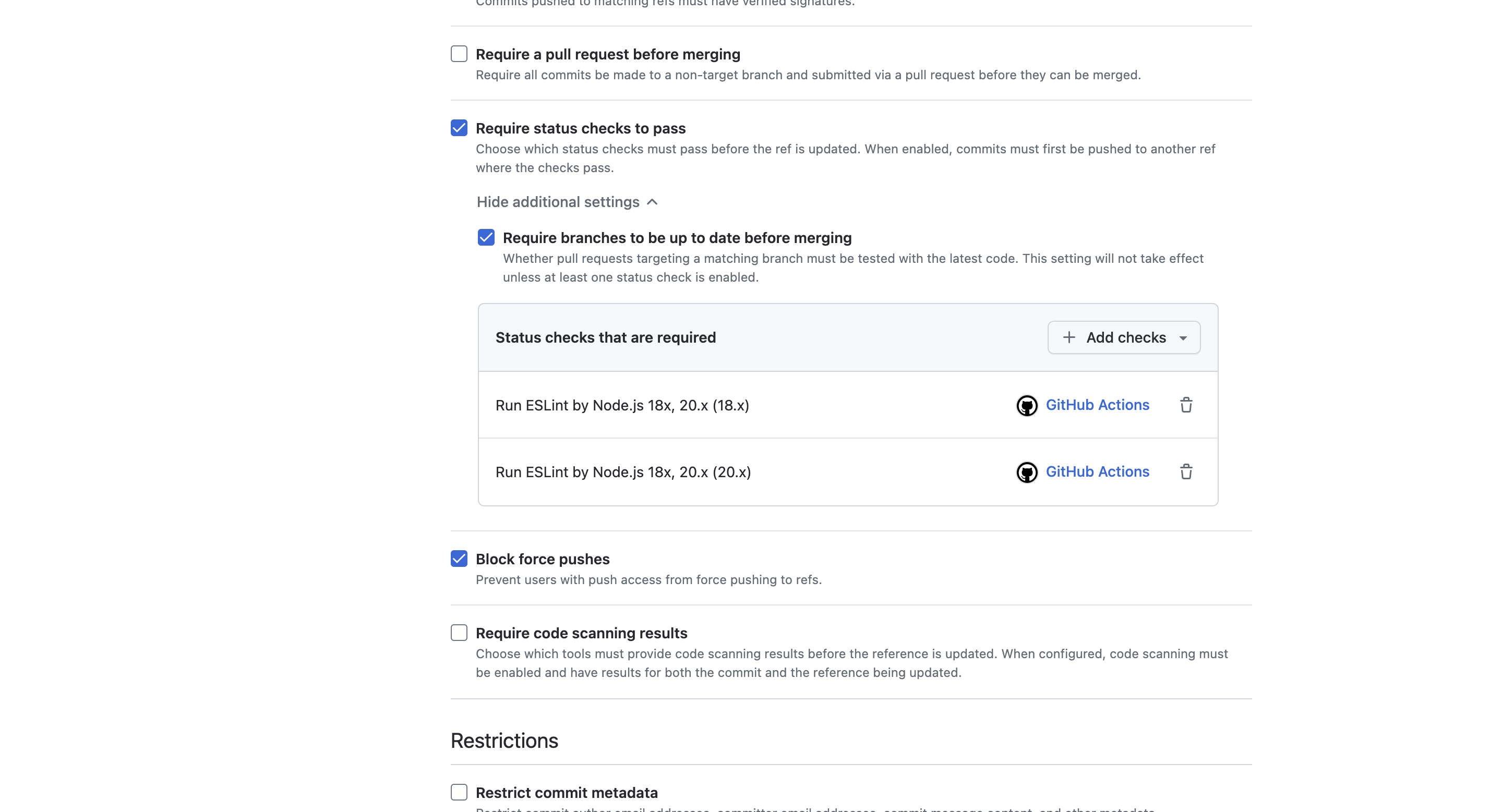Open GitHub Actions link for 20.x check
The width and height of the screenshot is (1502, 812).
point(1097,471)
